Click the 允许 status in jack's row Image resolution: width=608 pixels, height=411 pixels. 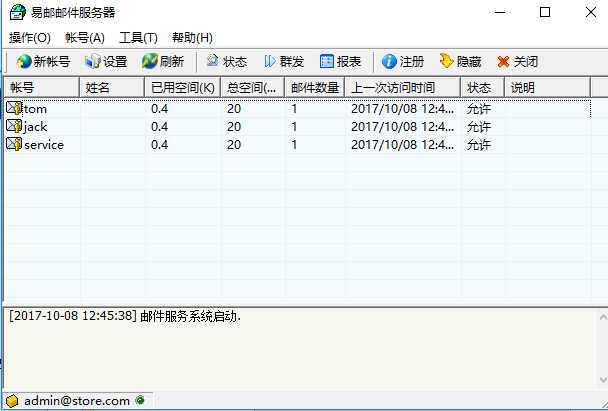coord(479,127)
